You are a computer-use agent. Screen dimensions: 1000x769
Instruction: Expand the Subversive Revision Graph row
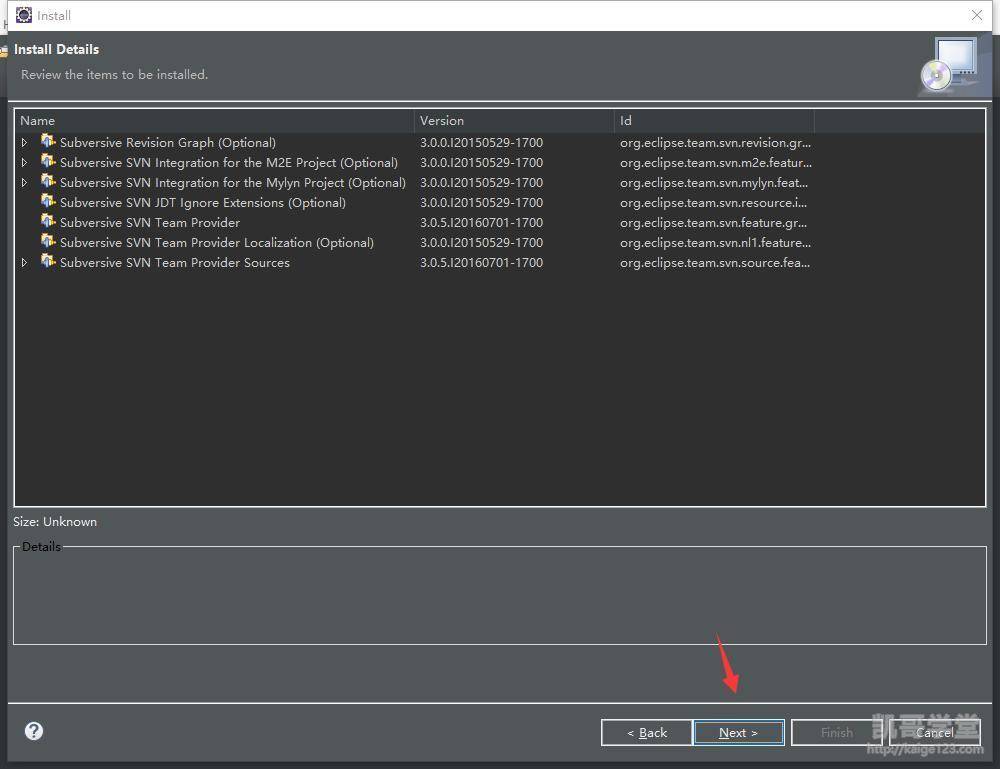click(24, 143)
